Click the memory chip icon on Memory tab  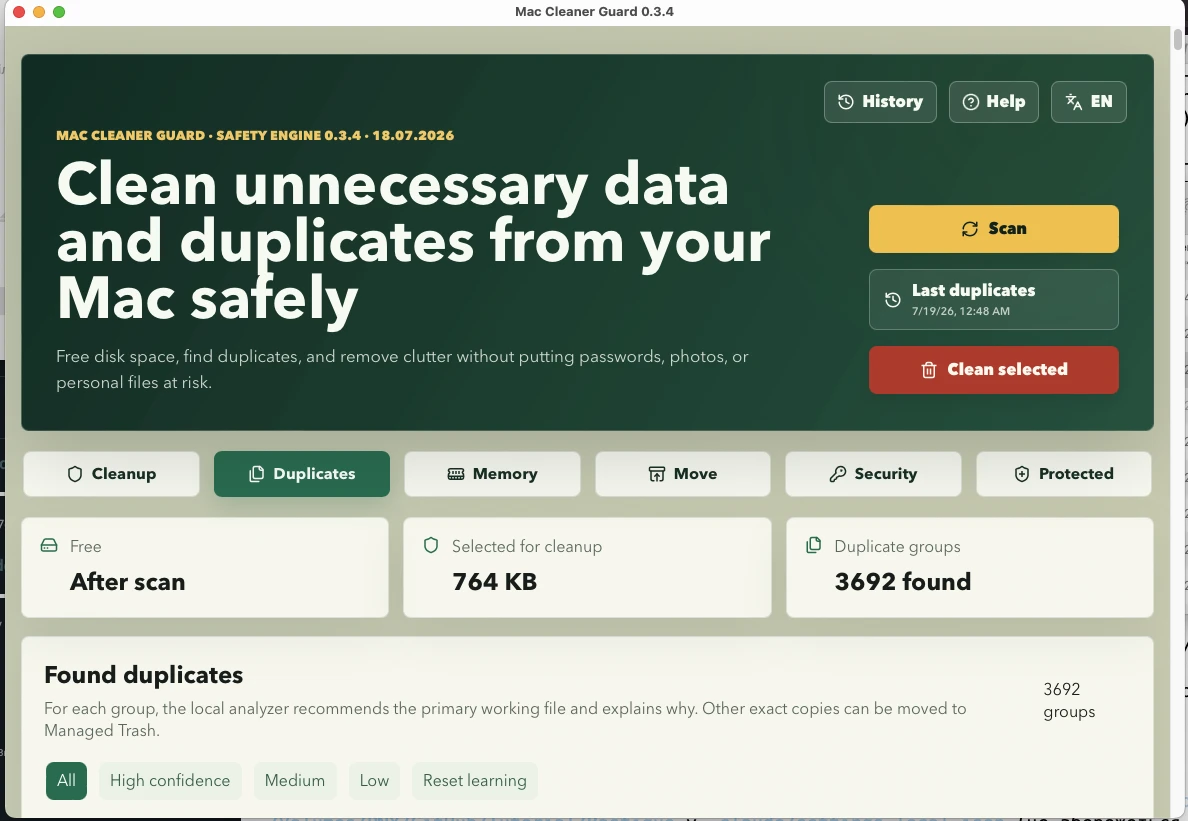455,474
